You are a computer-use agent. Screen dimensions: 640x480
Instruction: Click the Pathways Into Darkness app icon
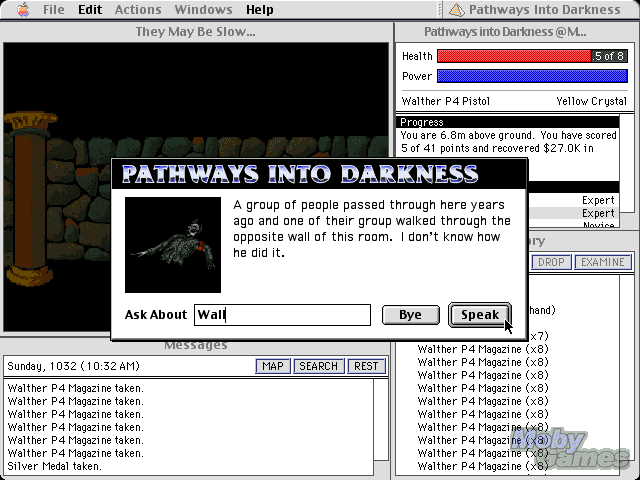[x=457, y=10]
